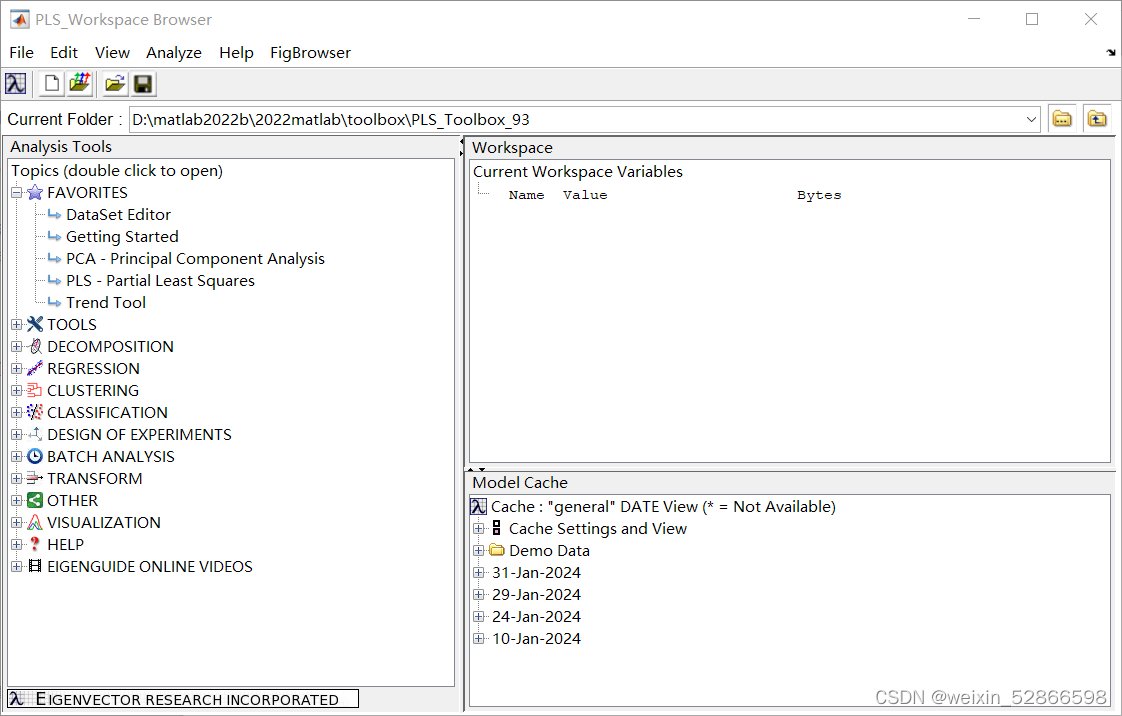Go up one folder level using the up-arrow folder icon
The width and height of the screenshot is (1122, 716).
tap(1097, 118)
